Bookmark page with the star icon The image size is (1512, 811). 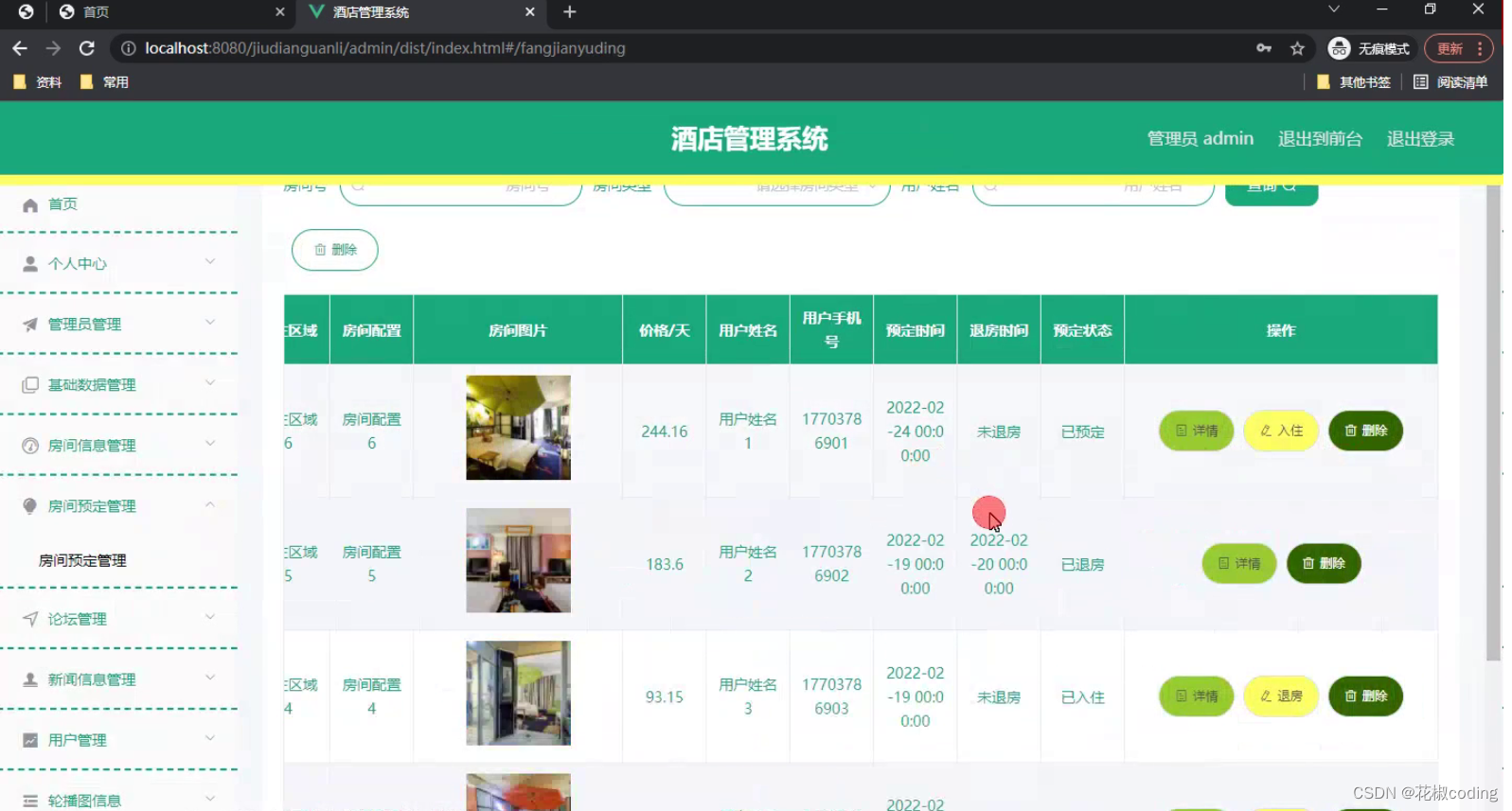click(1297, 48)
